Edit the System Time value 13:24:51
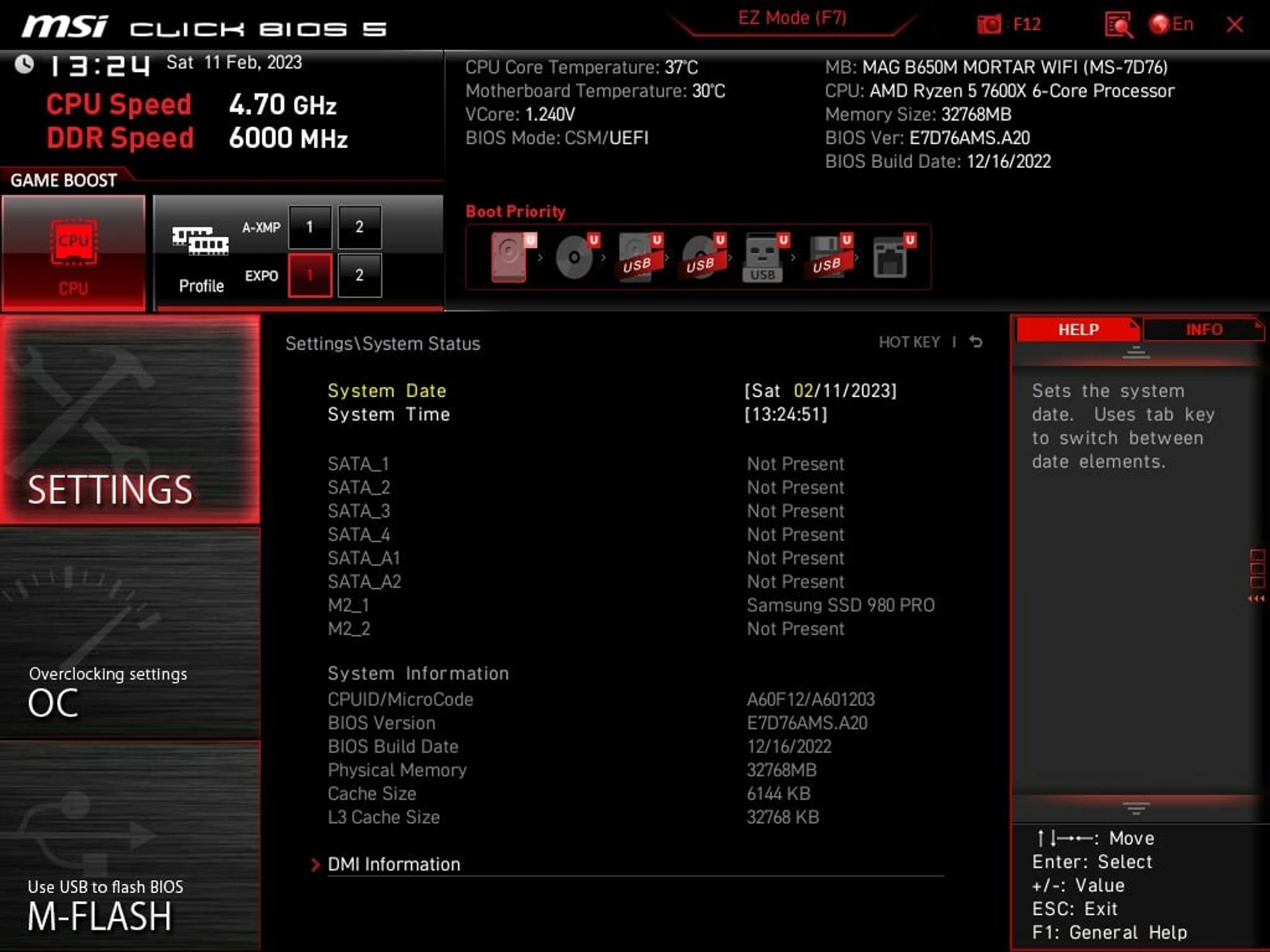The width and height of the screenshot is (1270, 952). coord(786,415)
